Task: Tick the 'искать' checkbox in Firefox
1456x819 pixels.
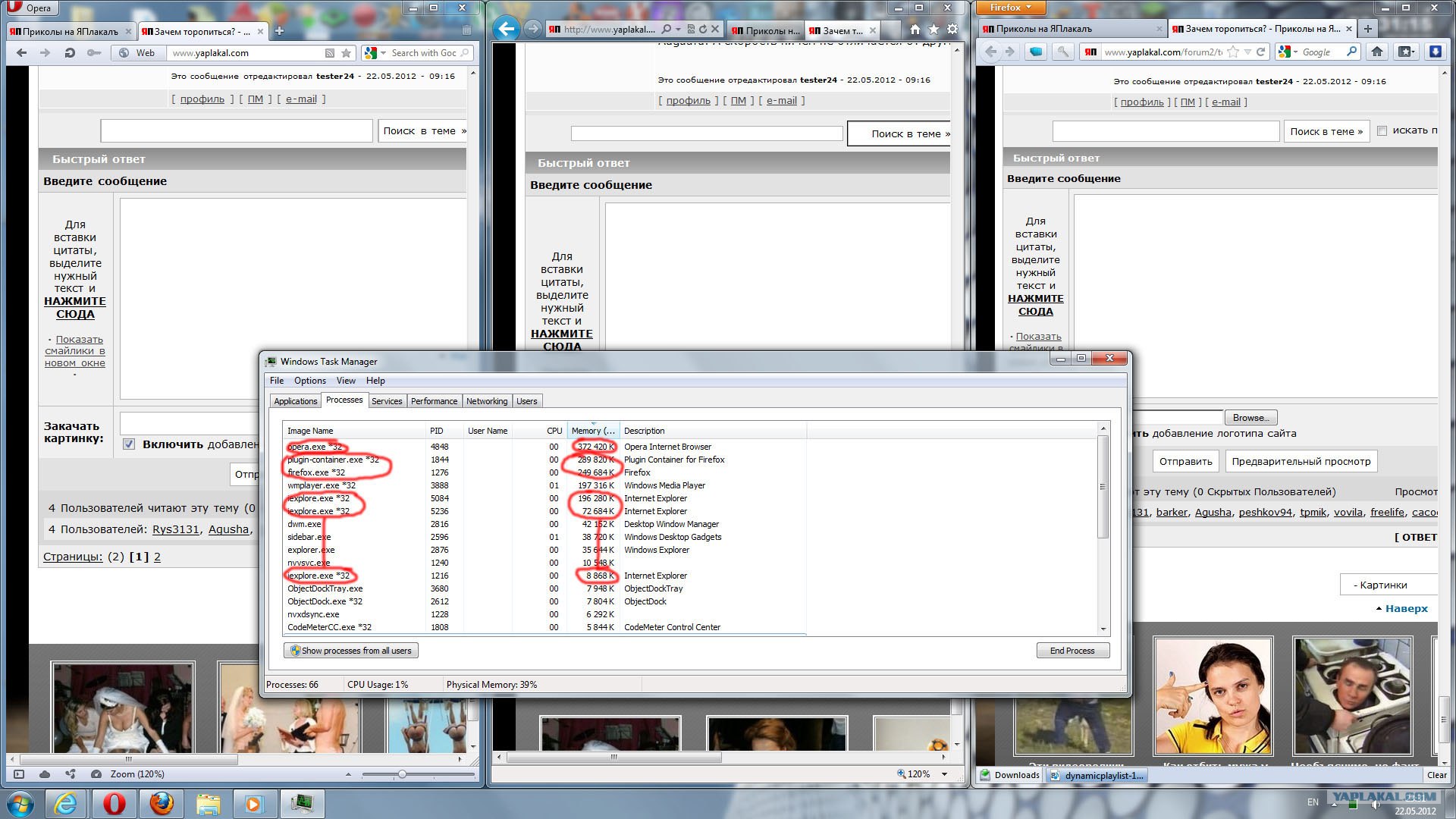Action: (1382, 130)
